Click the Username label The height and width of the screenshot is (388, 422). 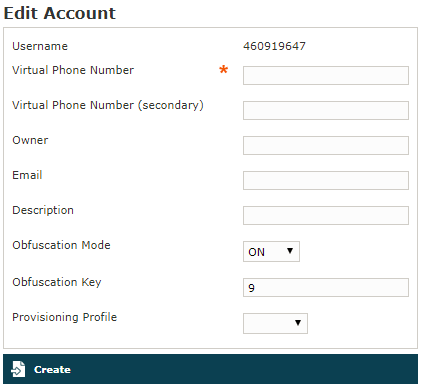tap(40, 46)
